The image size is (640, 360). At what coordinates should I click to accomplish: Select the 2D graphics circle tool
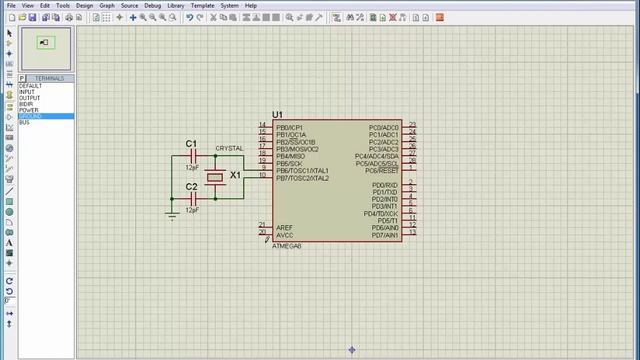point(9,212)
